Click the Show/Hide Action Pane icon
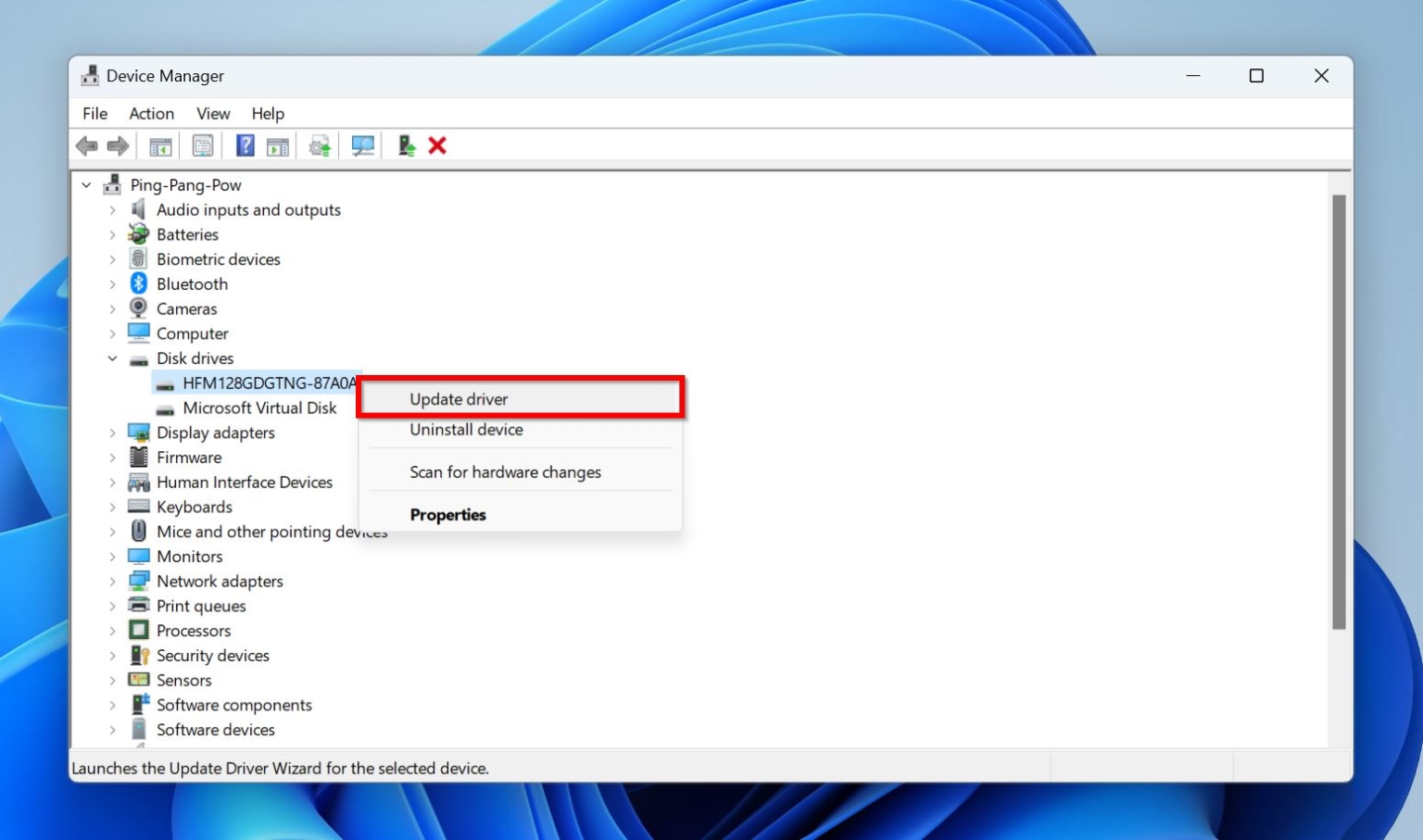The height and width of the screenshot is (840, 1423). [x=278, y=145]
